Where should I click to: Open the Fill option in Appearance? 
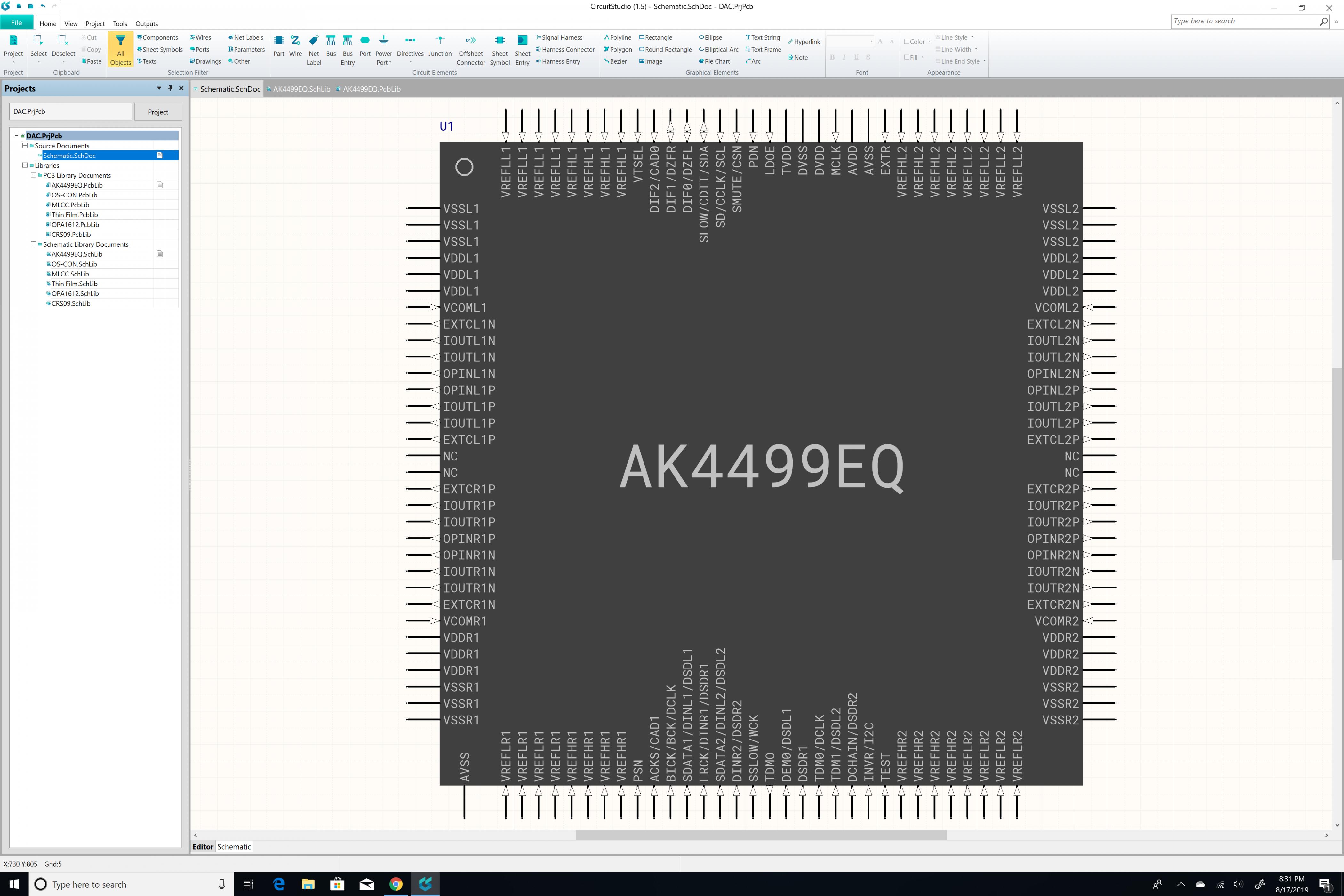pos(914,57)
